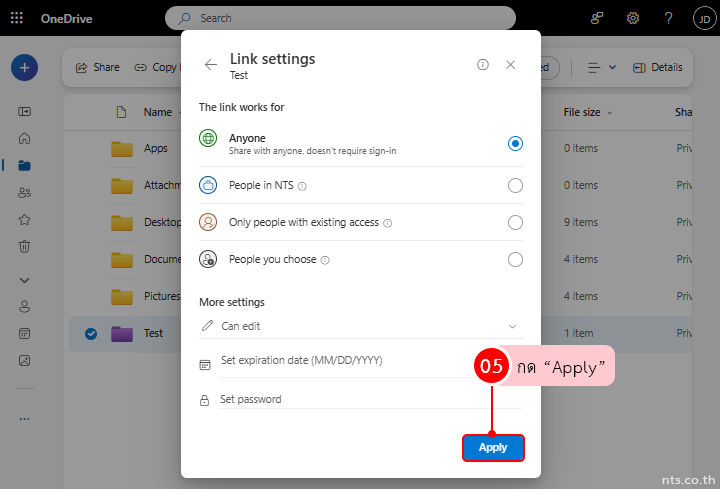Image resolution: width=720 pixels, height=489 pixels.
Task: Select the People you choose radio button
Action: 515,259
